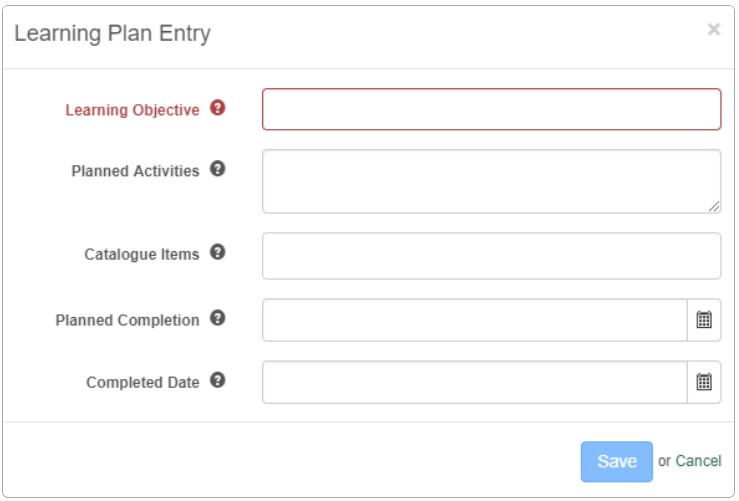Grab the Planned Activities textarea resize handle

715,207
